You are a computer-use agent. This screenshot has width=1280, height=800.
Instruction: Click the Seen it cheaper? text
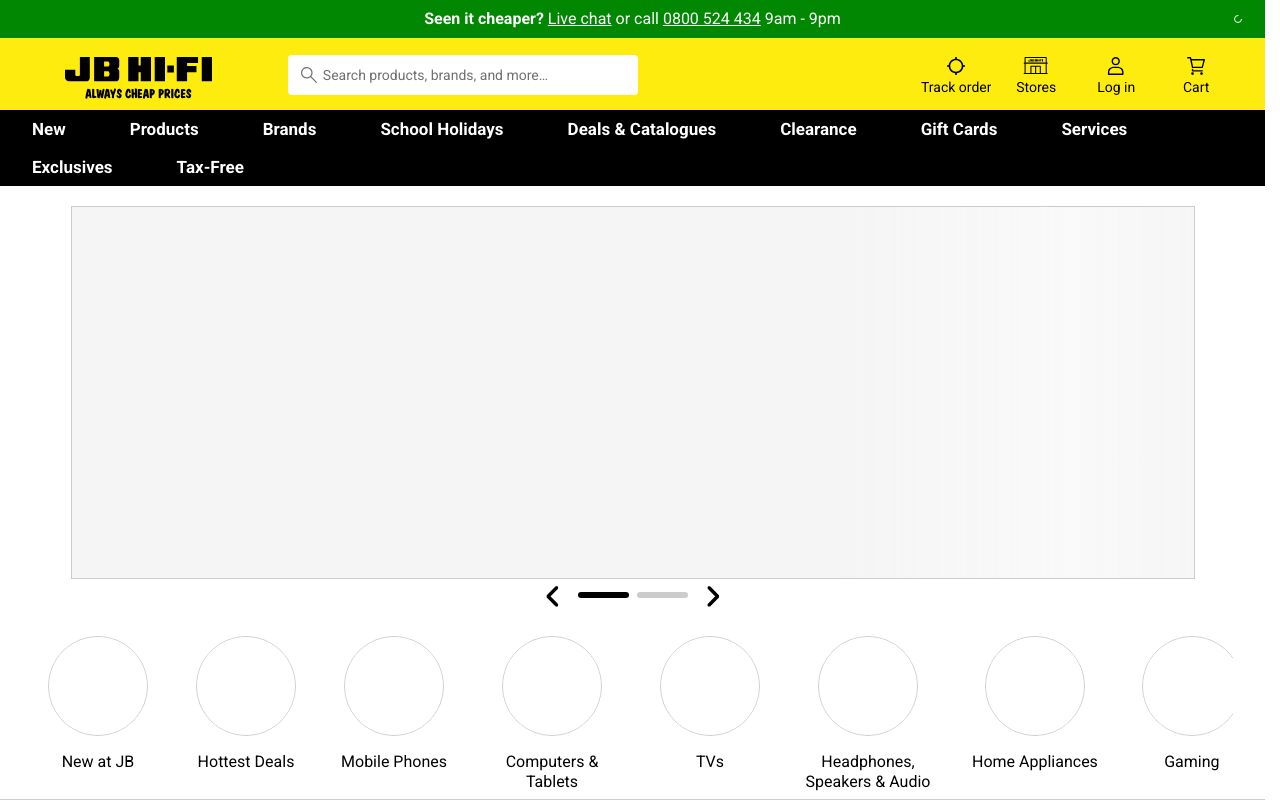(484, 19)
